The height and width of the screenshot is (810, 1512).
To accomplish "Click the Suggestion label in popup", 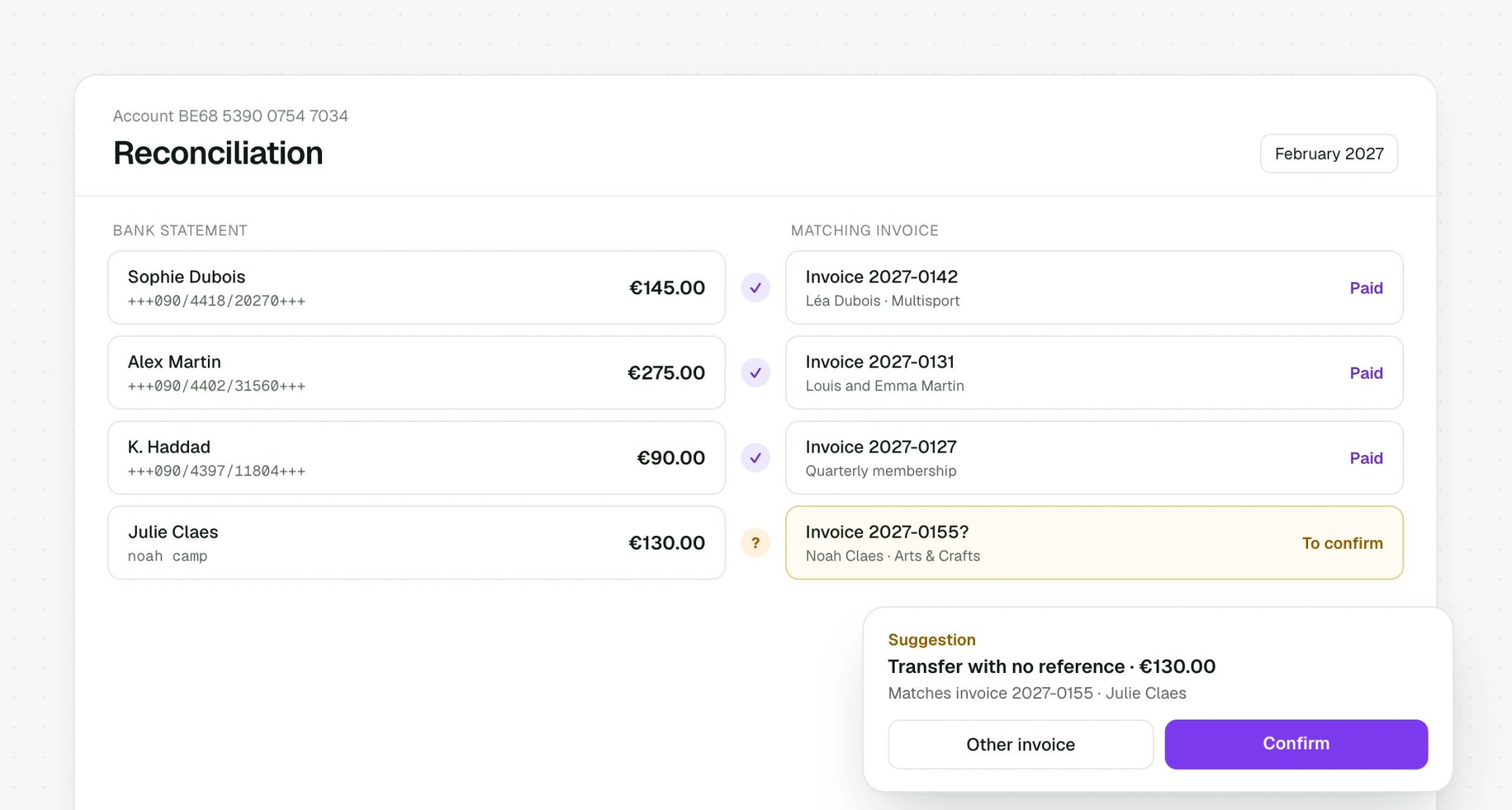I will (x=932, y=640).
